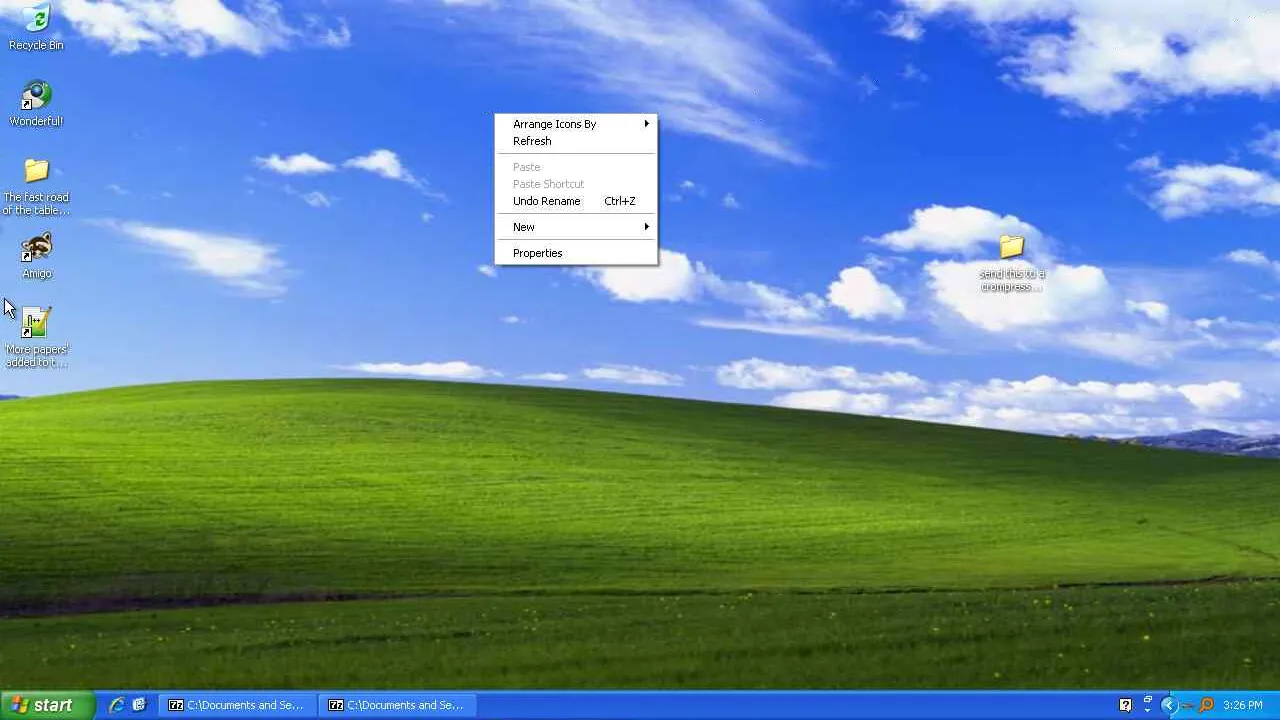
Task: Click the 3:26 PM system clock
Action: pos(1242,705)
